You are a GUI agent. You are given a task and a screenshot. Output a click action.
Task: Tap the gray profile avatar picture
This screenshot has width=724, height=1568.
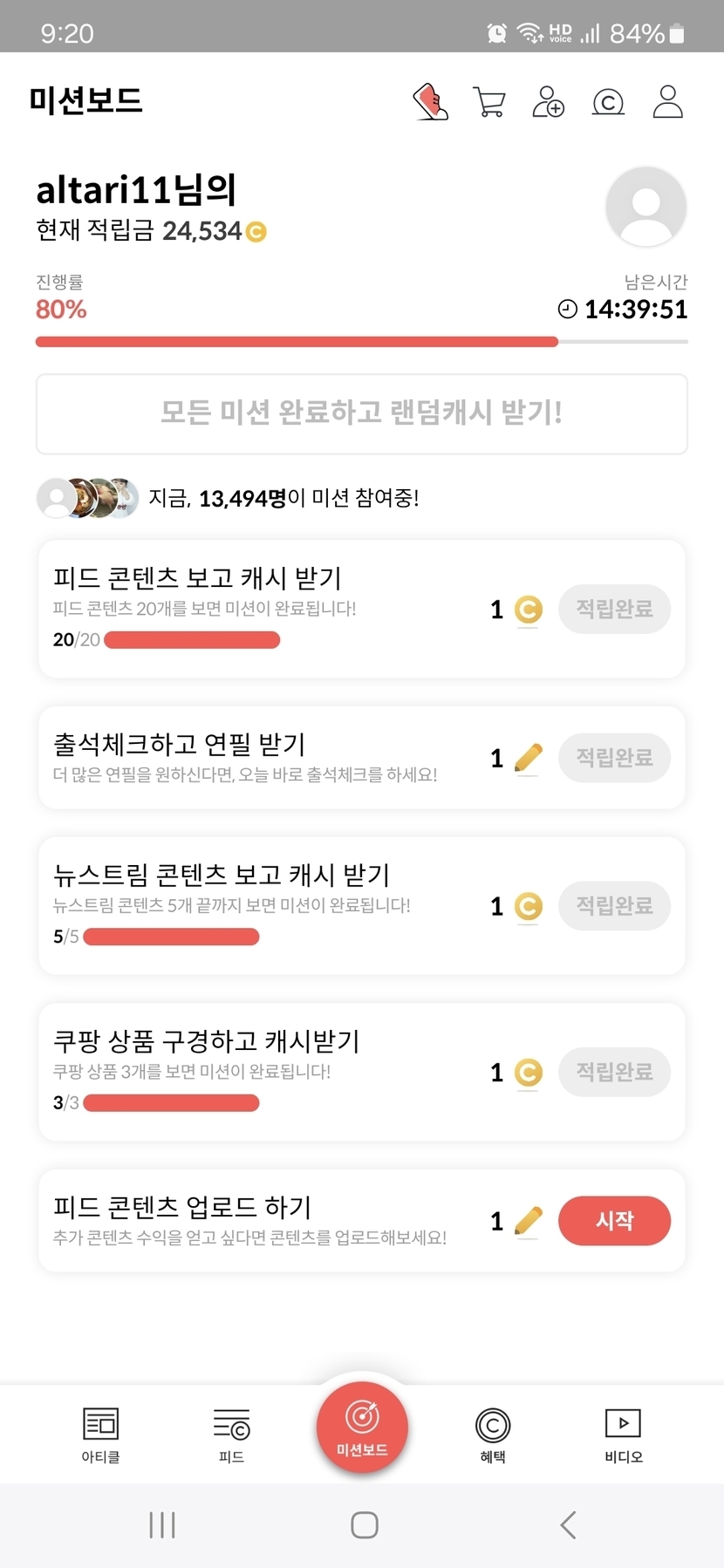[x=645, y=207]
